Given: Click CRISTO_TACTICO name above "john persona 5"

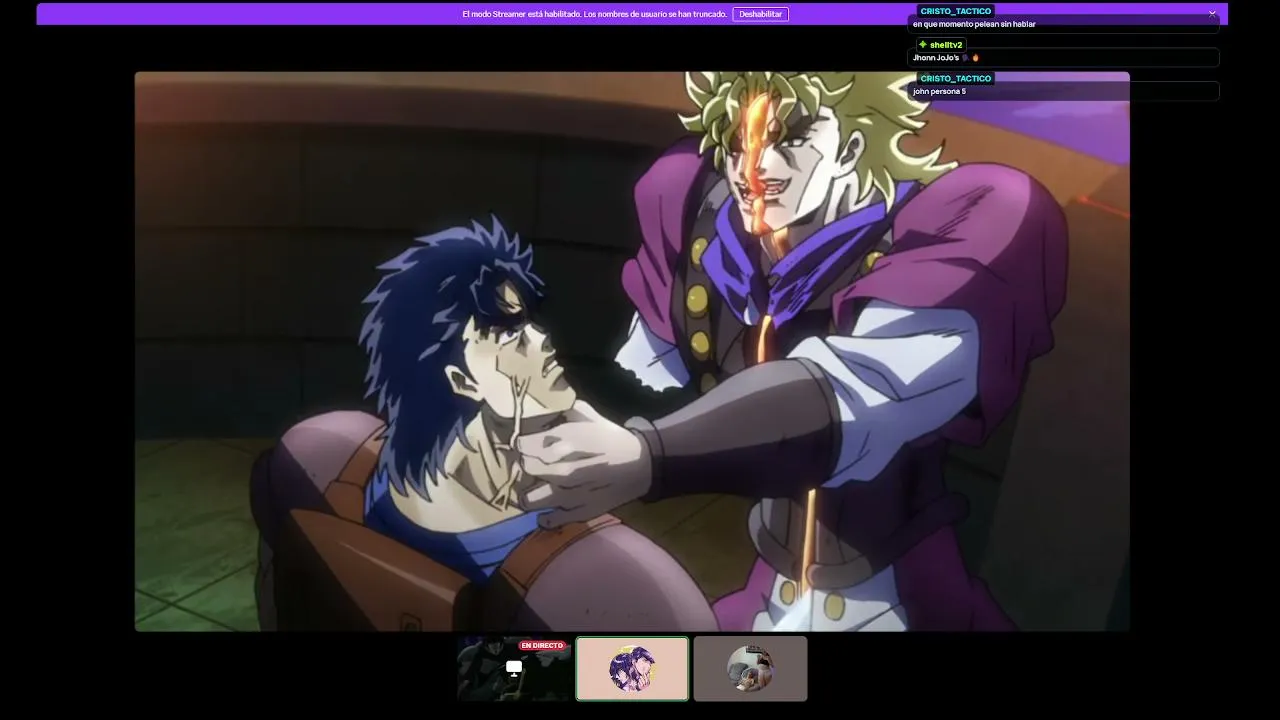Looking at the screenshot, I should coord(956,78).
